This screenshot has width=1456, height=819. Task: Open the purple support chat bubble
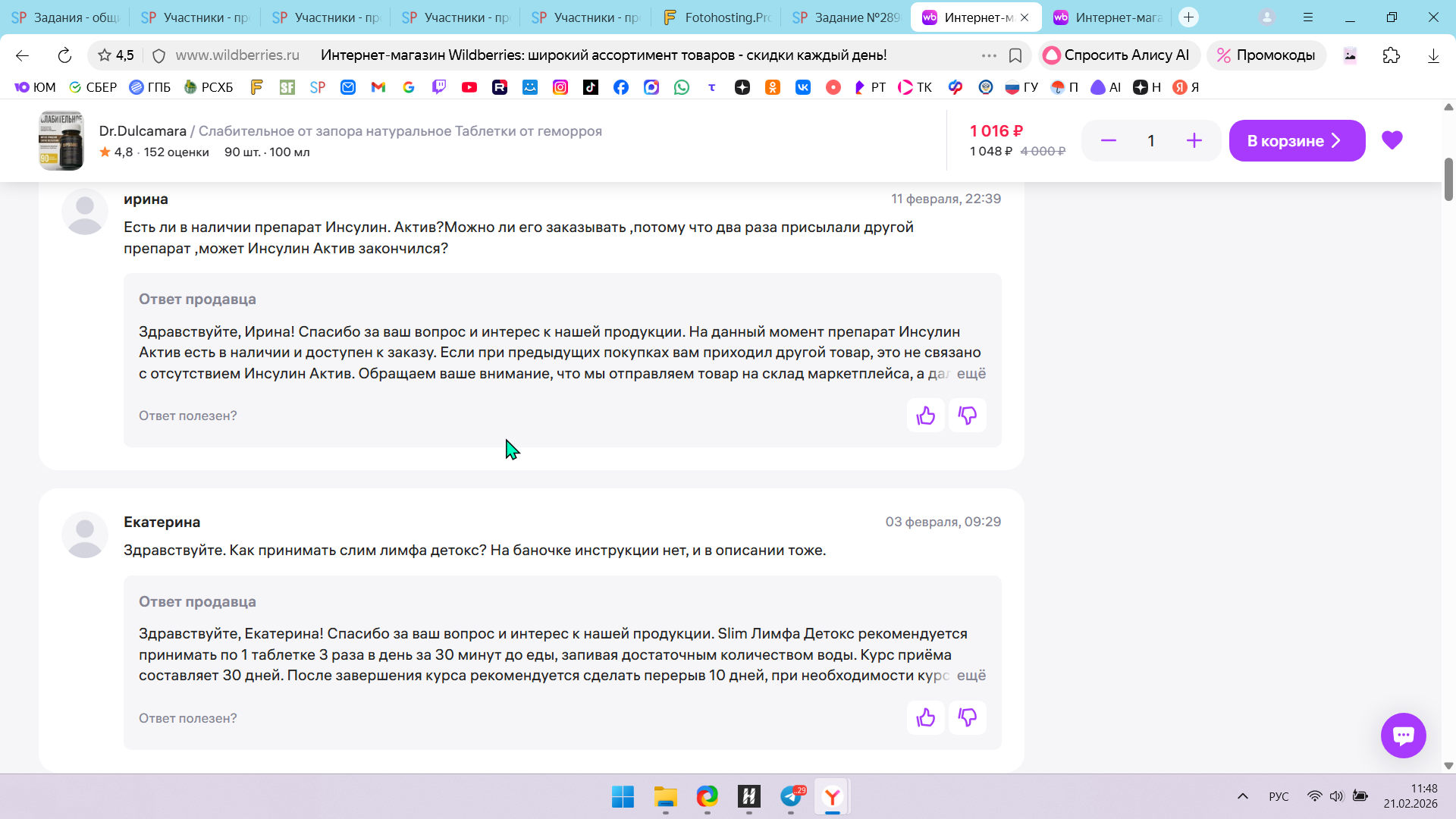click(x=1403, y=735)
